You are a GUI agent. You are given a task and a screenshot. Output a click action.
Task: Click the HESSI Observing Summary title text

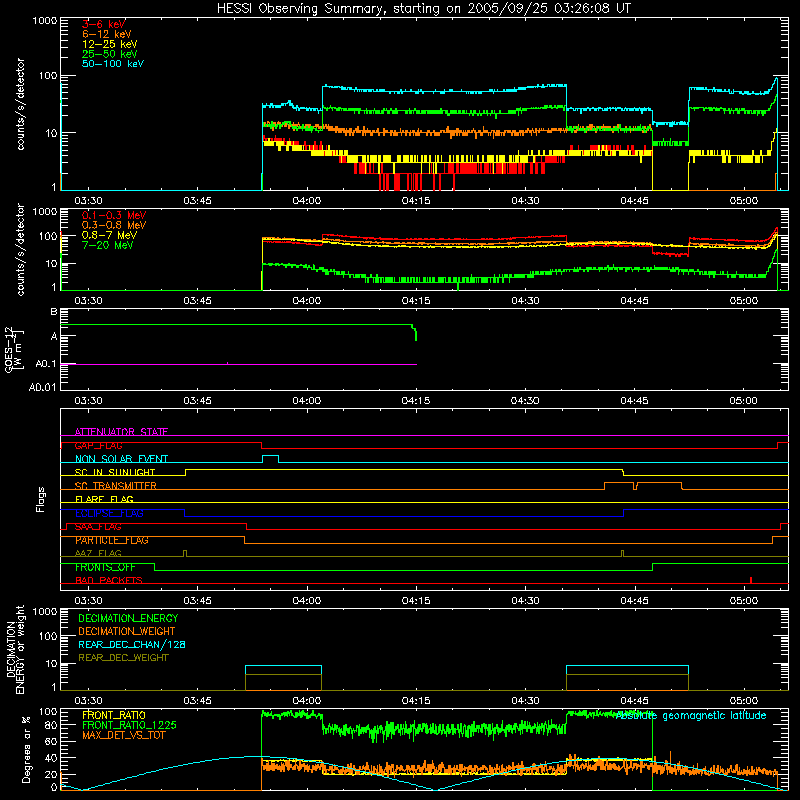coord(423,9)
